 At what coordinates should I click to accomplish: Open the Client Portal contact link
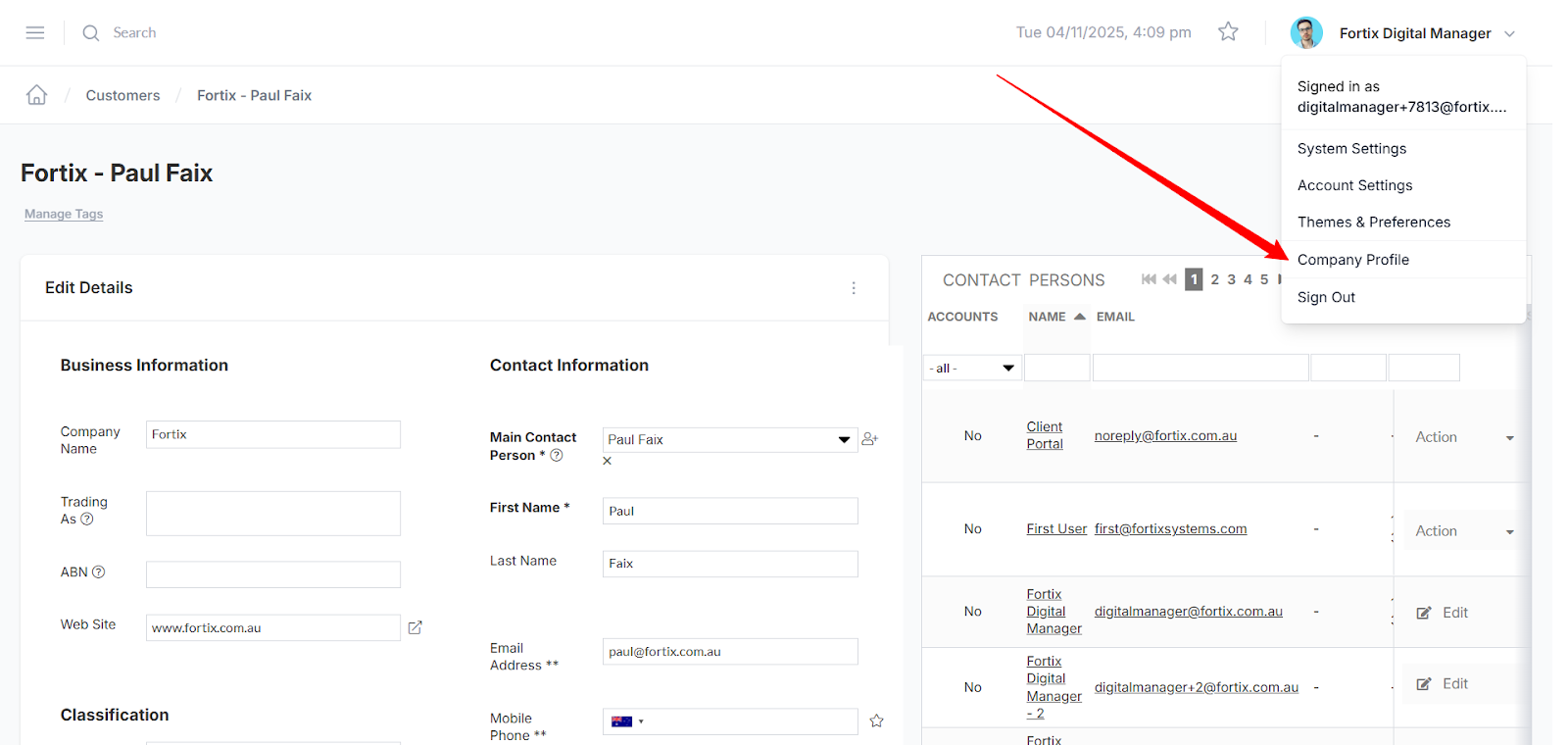point(1045,435)
